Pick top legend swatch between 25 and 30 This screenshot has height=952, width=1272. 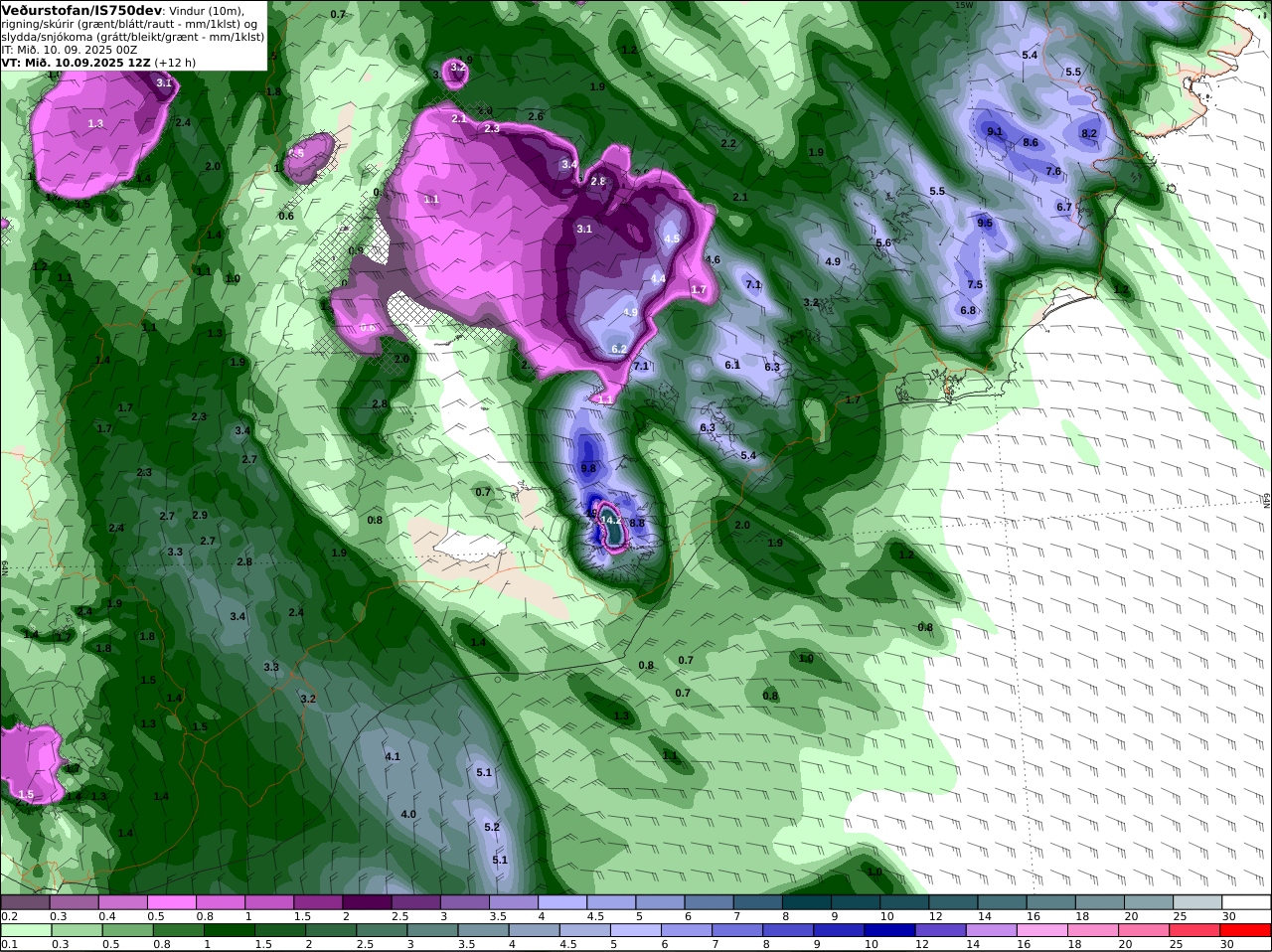coord(1198,902)
